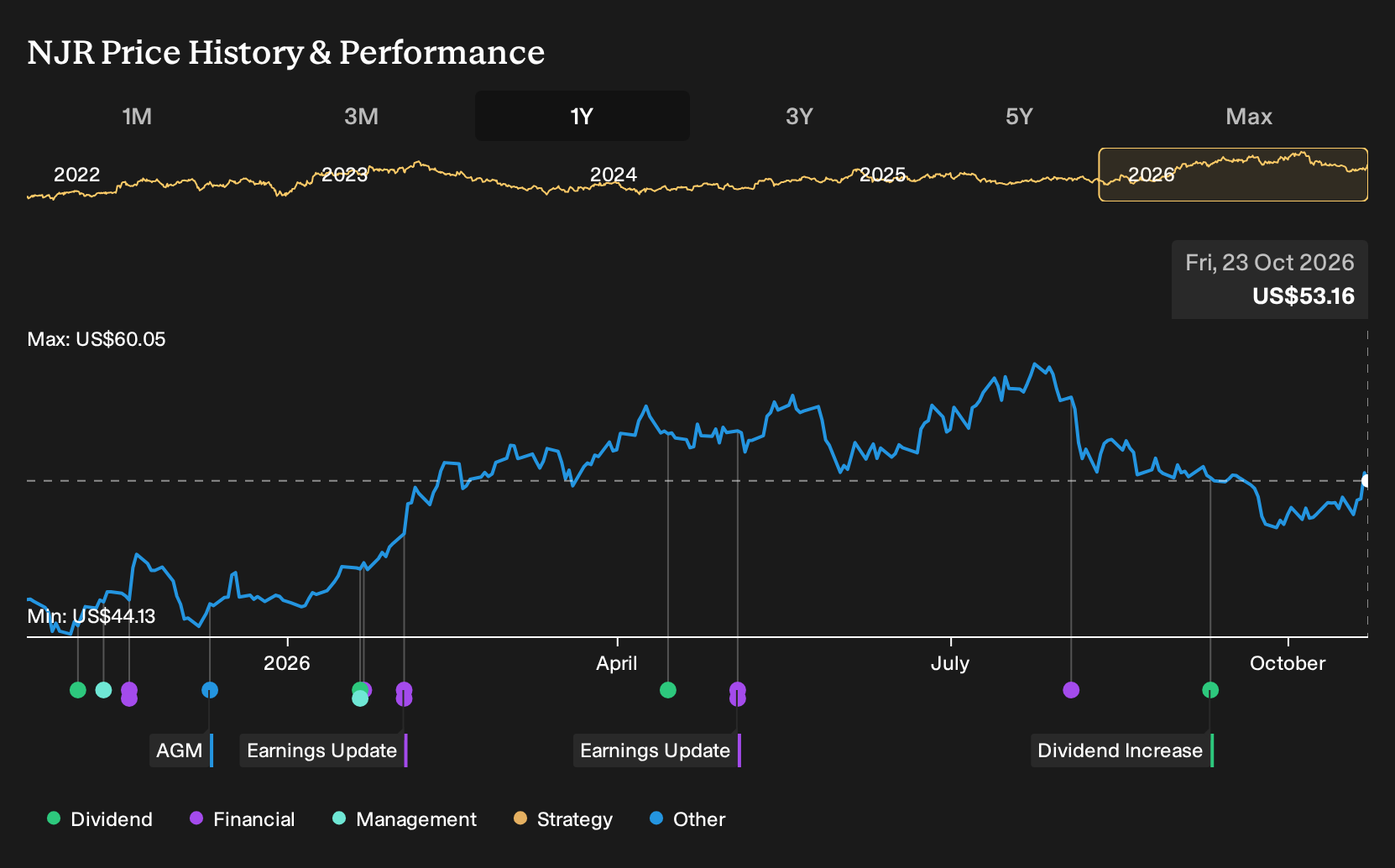1395x868 pixels.
Task: Click the 'Fri, 23 Oct 2026' date text
Action: 1270,263
